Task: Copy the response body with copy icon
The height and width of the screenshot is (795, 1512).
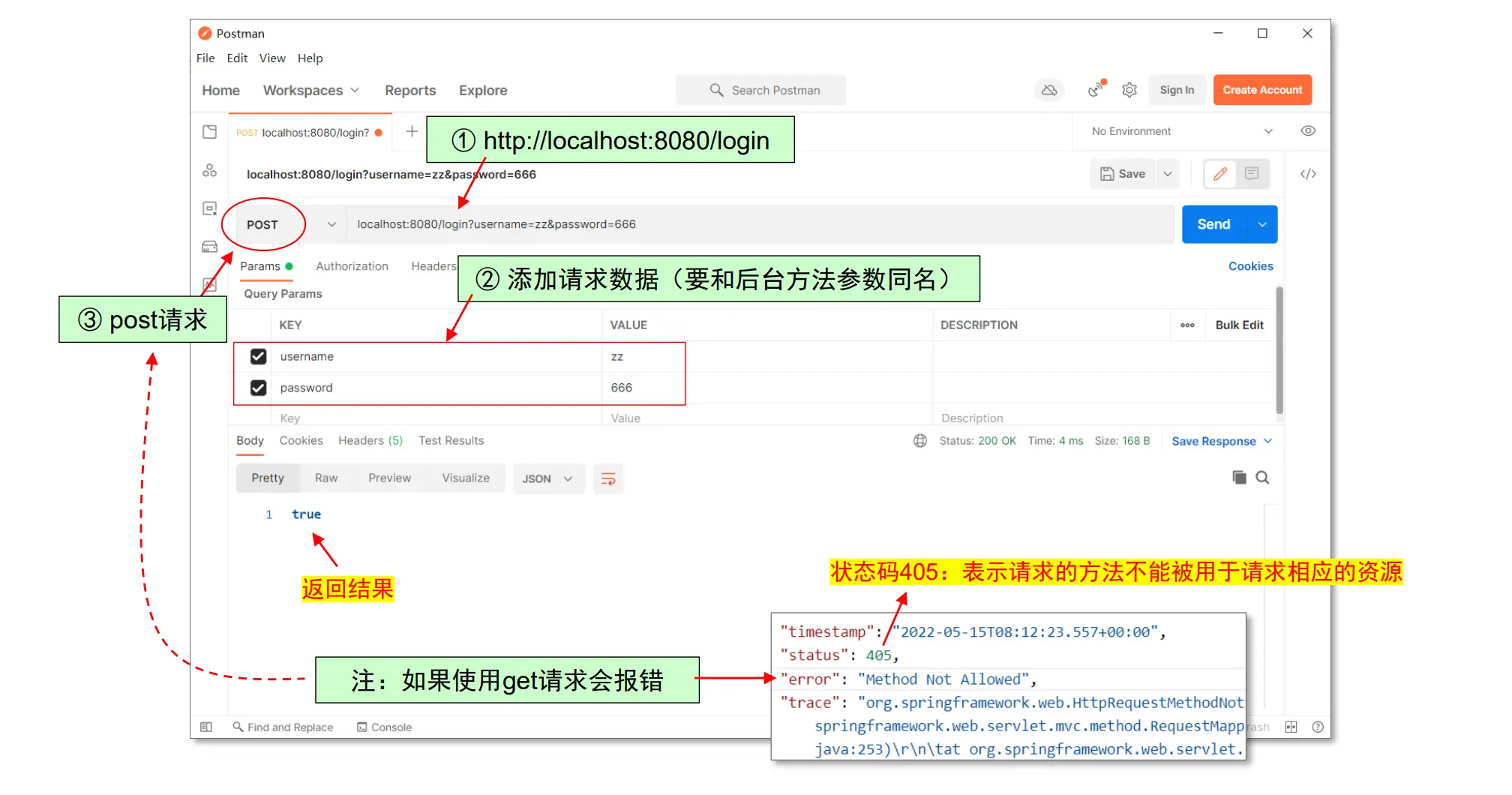Action: (1239, 478)
